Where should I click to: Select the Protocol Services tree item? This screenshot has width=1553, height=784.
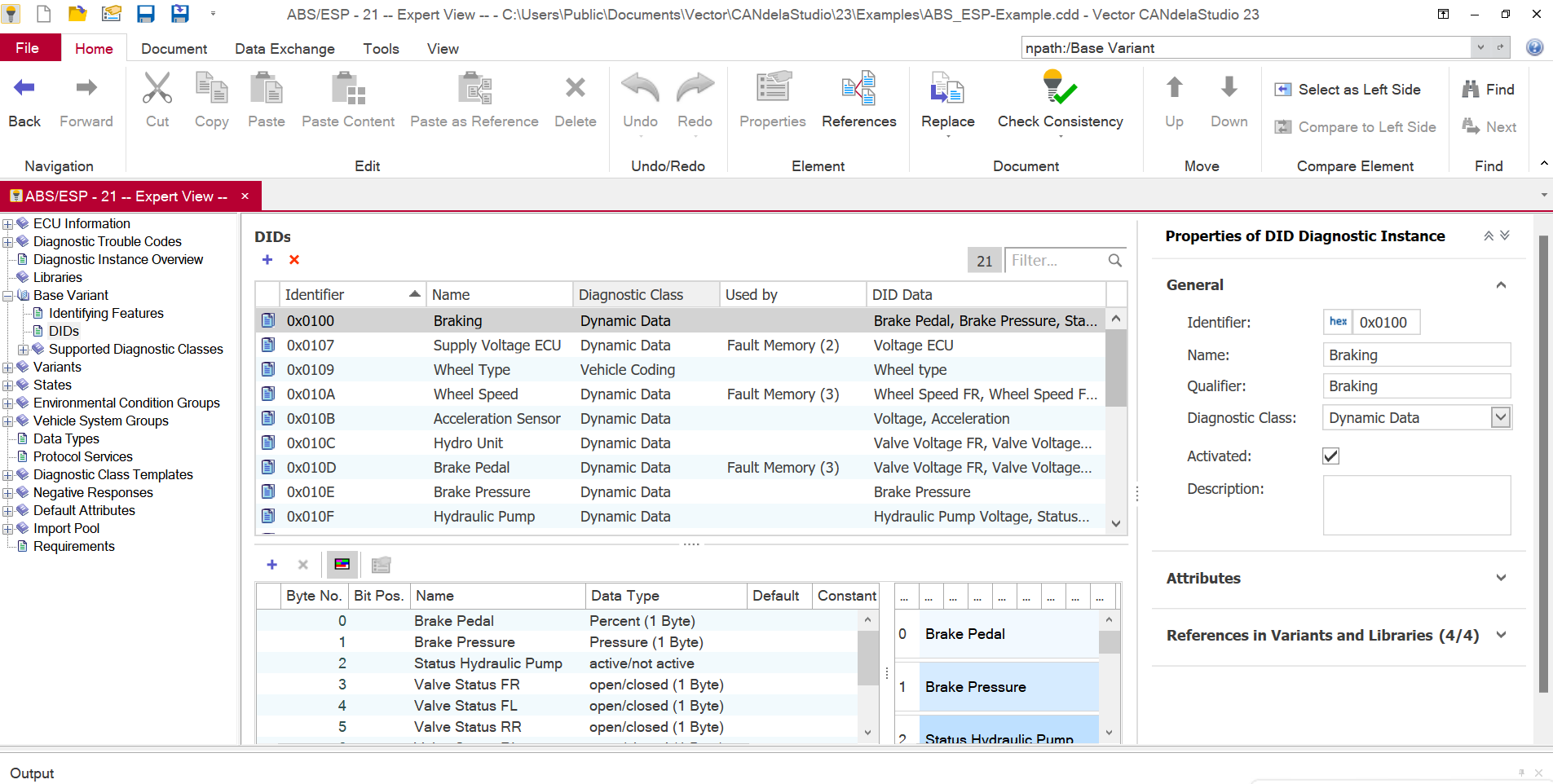point(82,456)
